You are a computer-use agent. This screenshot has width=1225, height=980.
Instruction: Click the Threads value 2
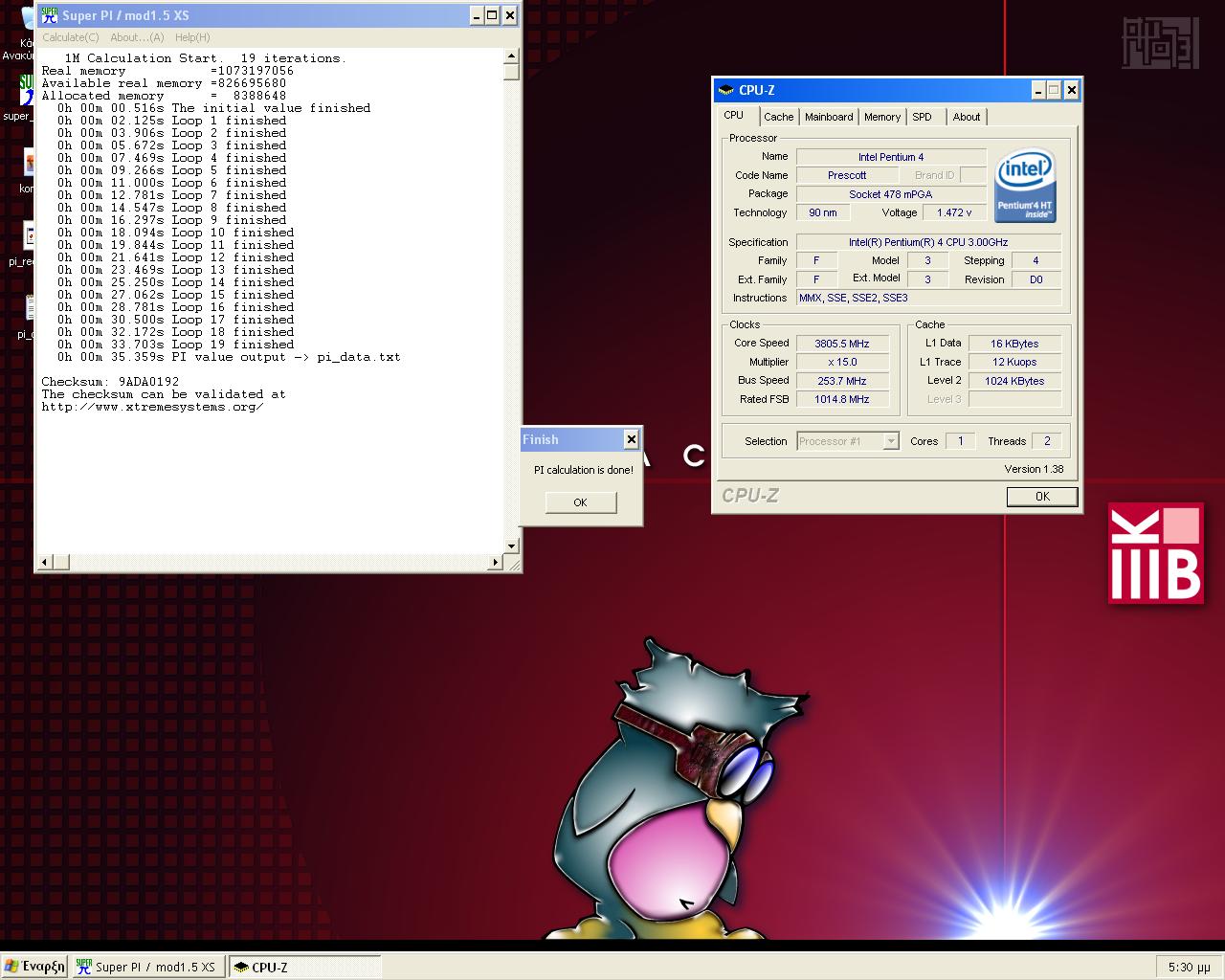[x=1047, y=441]
